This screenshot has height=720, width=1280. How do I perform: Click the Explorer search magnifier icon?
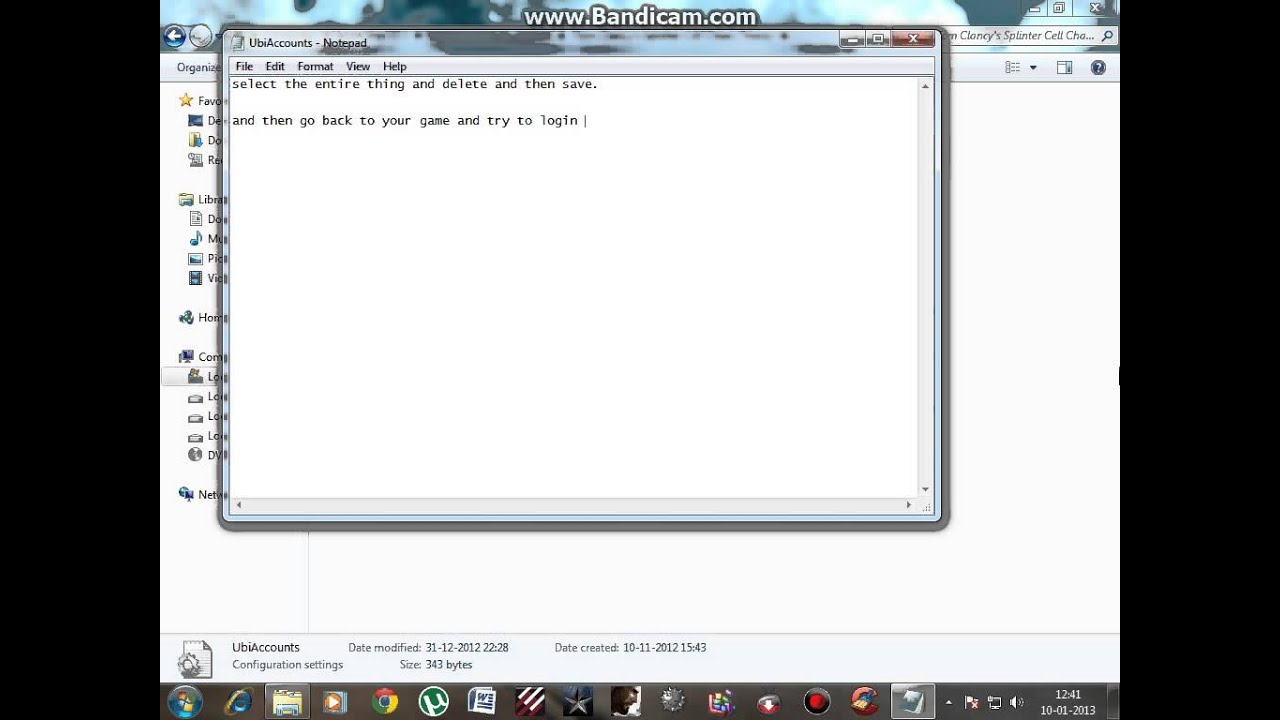[x=1107, y=36]
